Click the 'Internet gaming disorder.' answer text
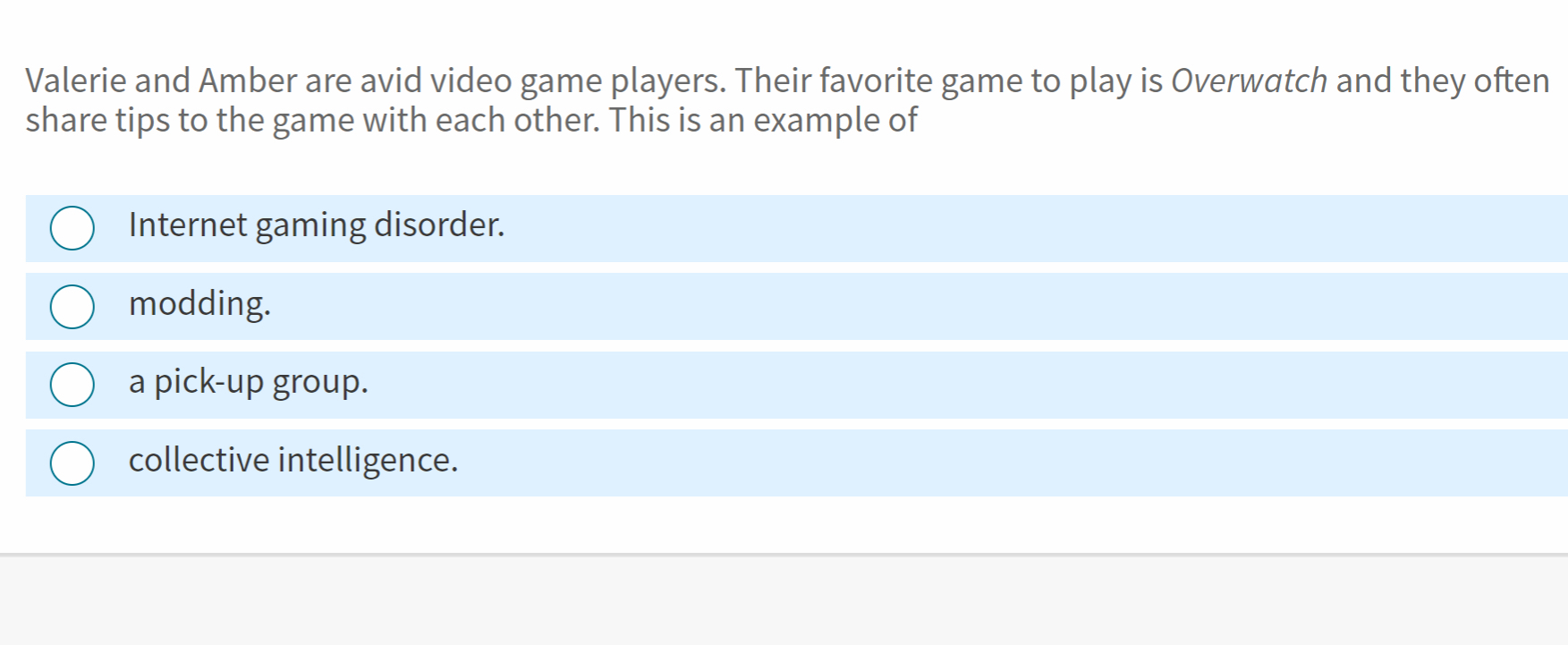 pyautogui.click(x=317, y=225)
